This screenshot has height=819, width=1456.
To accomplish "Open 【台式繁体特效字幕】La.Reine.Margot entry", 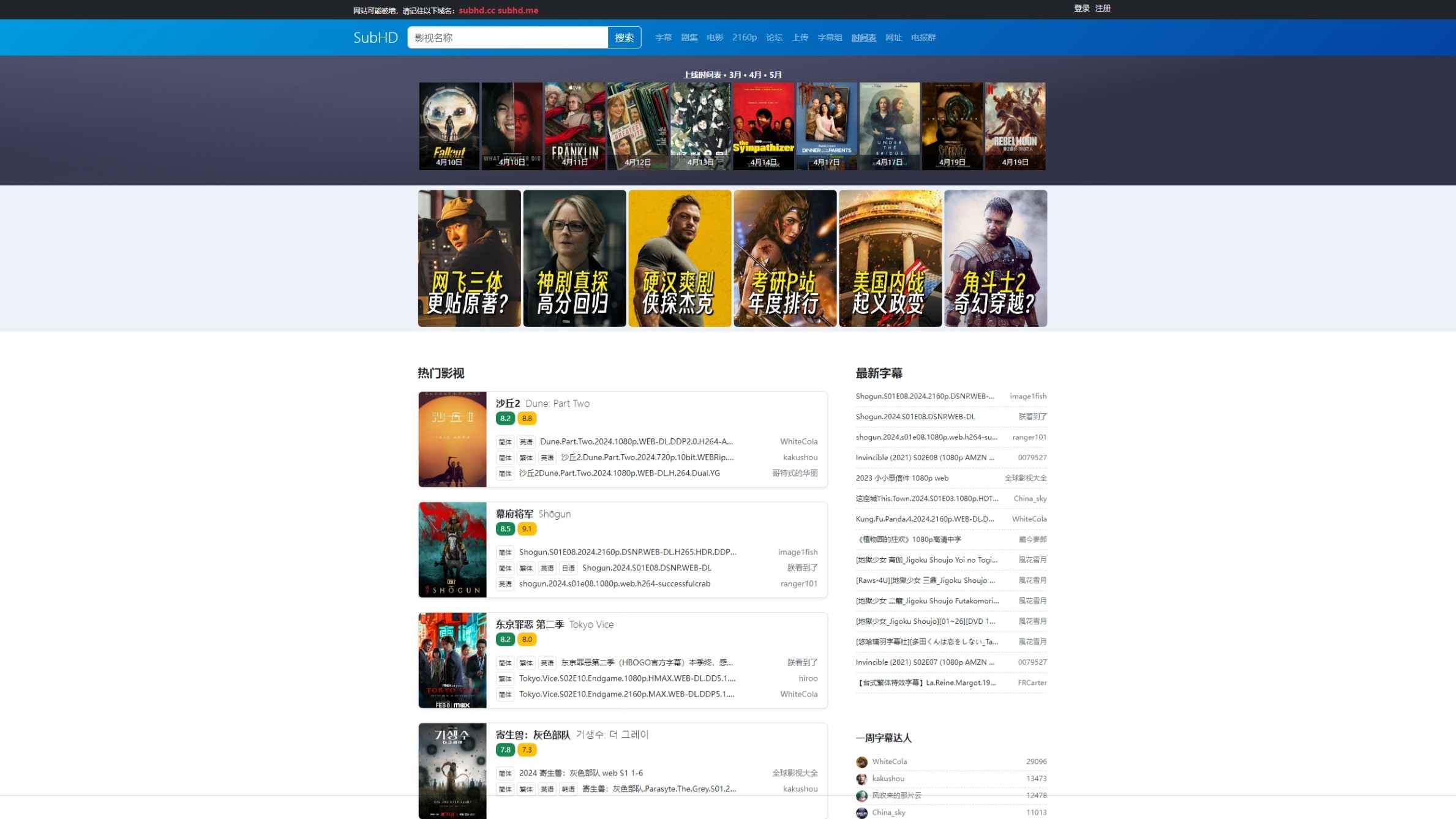I will [926, 682].
